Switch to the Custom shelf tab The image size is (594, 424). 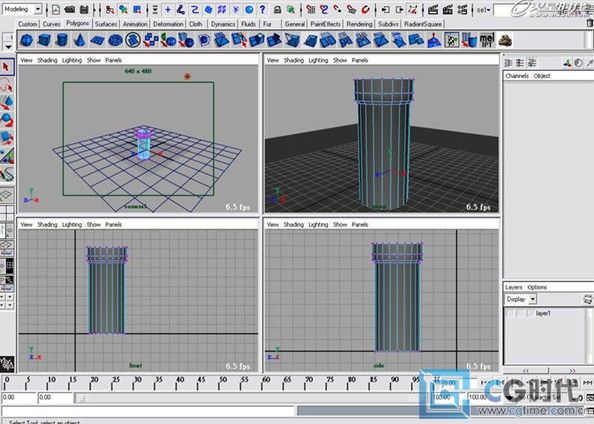coord(28,24)
